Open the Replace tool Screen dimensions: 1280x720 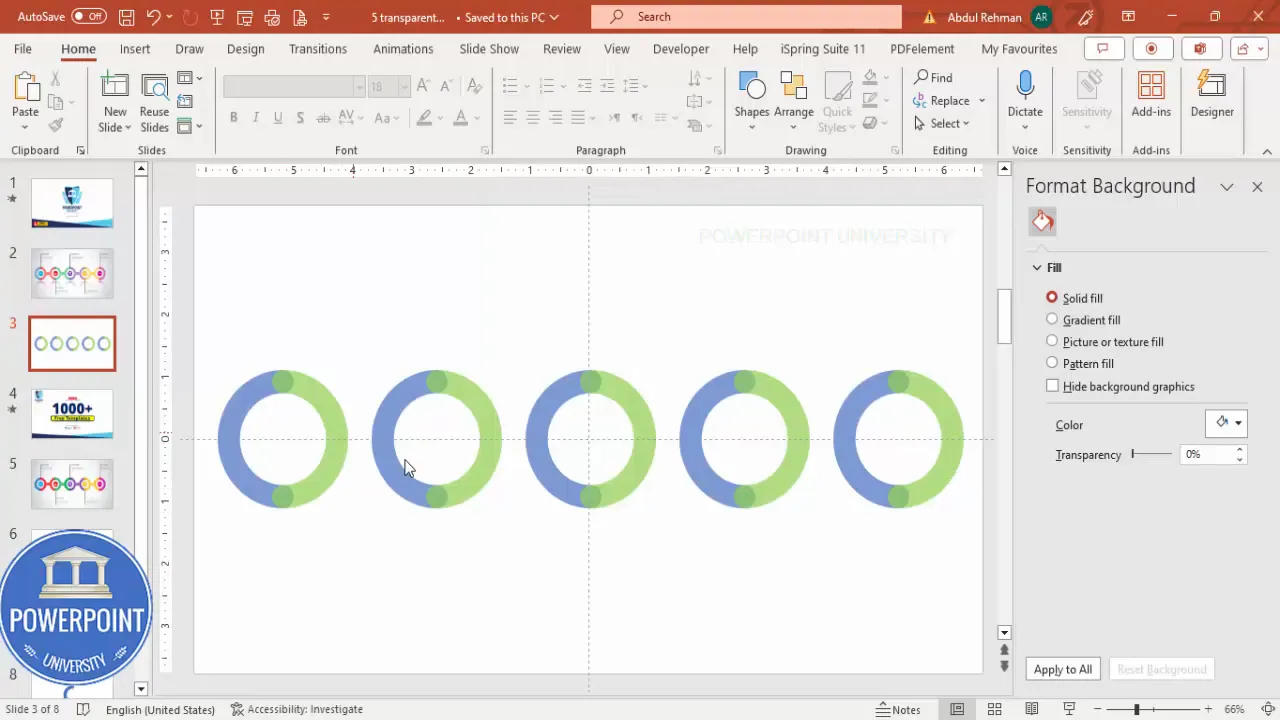click(947, 100)
